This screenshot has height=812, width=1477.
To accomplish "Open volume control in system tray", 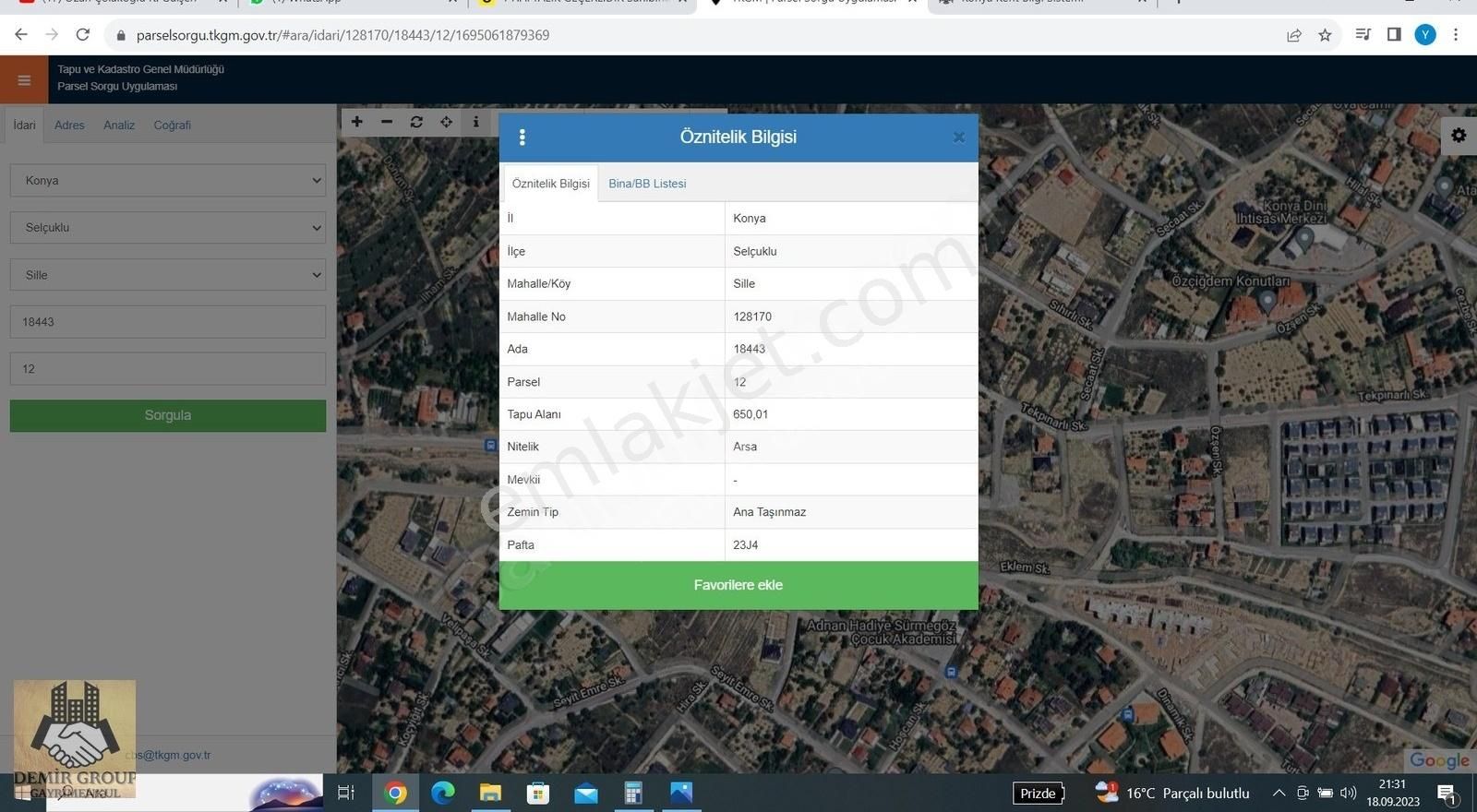I will [x=1349, y=793].
